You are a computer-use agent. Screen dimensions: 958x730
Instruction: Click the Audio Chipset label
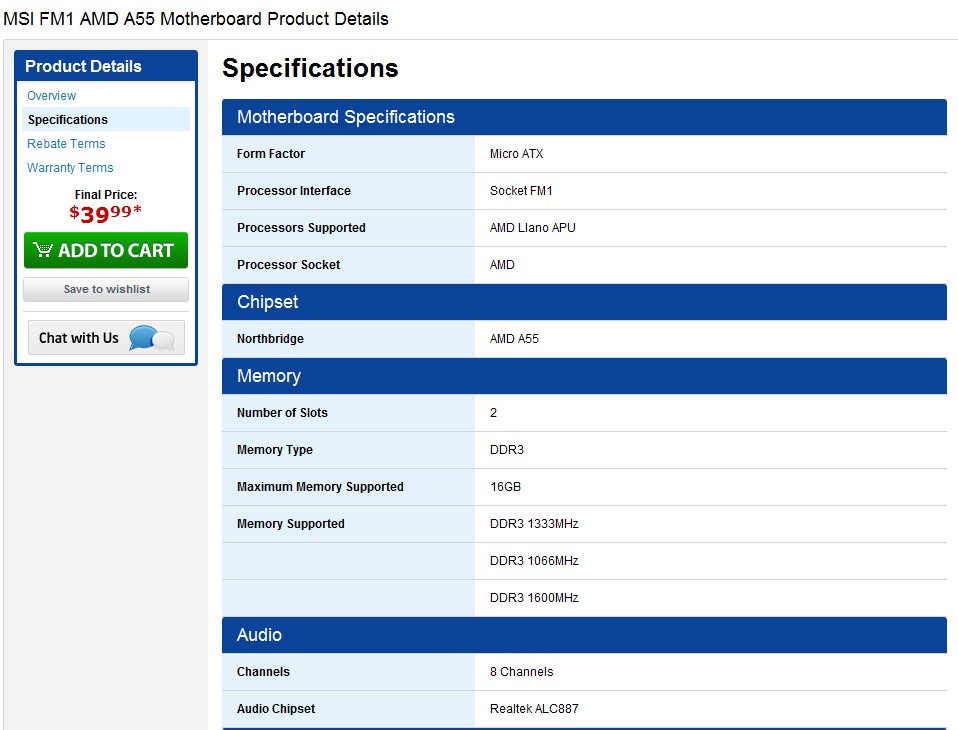[276, 709]
